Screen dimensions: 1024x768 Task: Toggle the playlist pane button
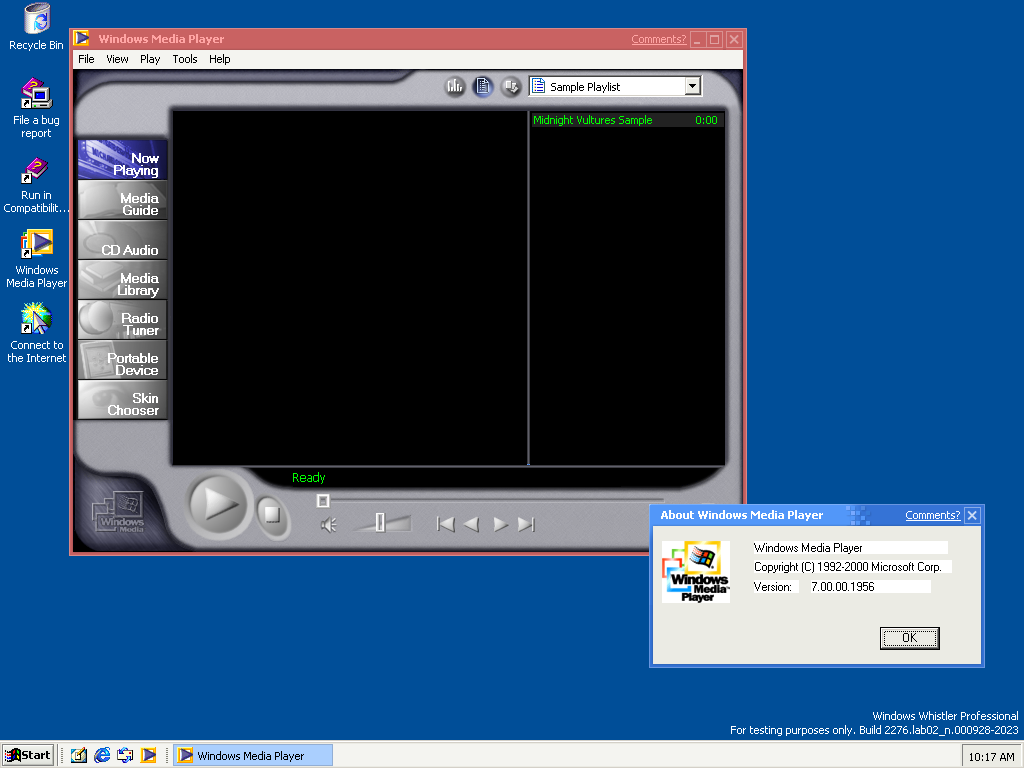[483, 87]
